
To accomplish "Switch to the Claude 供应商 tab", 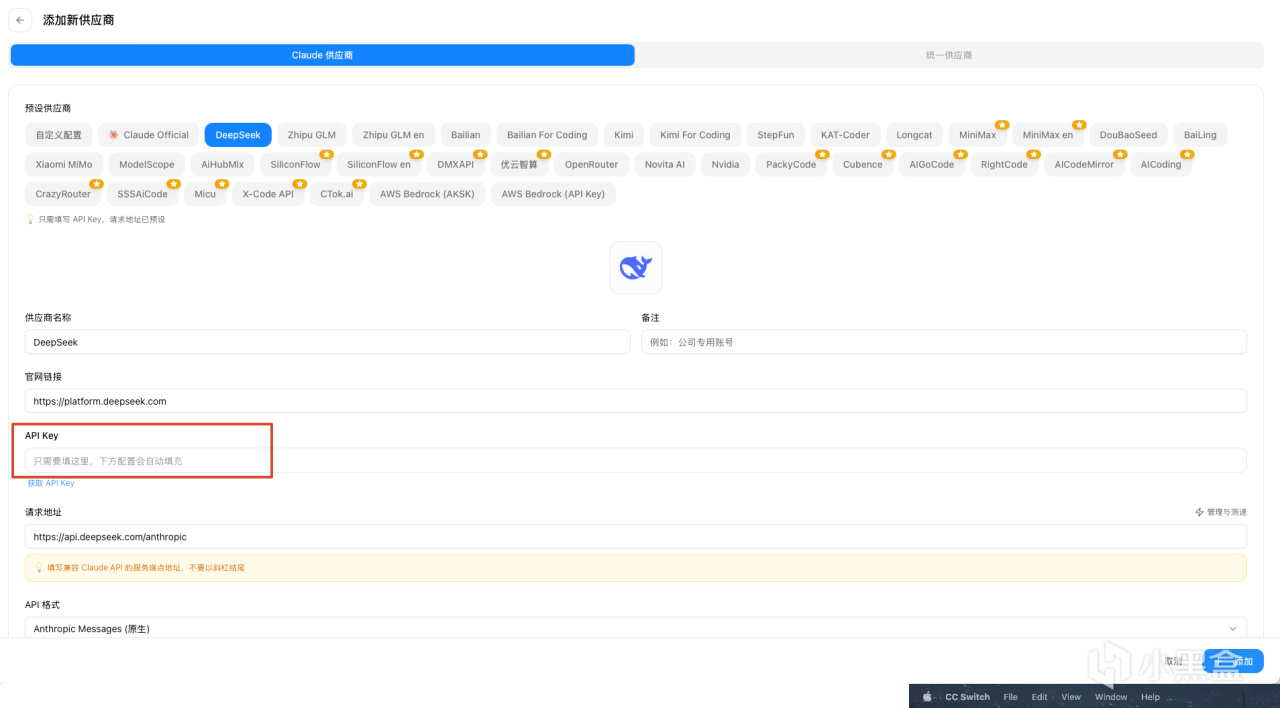I will 322,55.
